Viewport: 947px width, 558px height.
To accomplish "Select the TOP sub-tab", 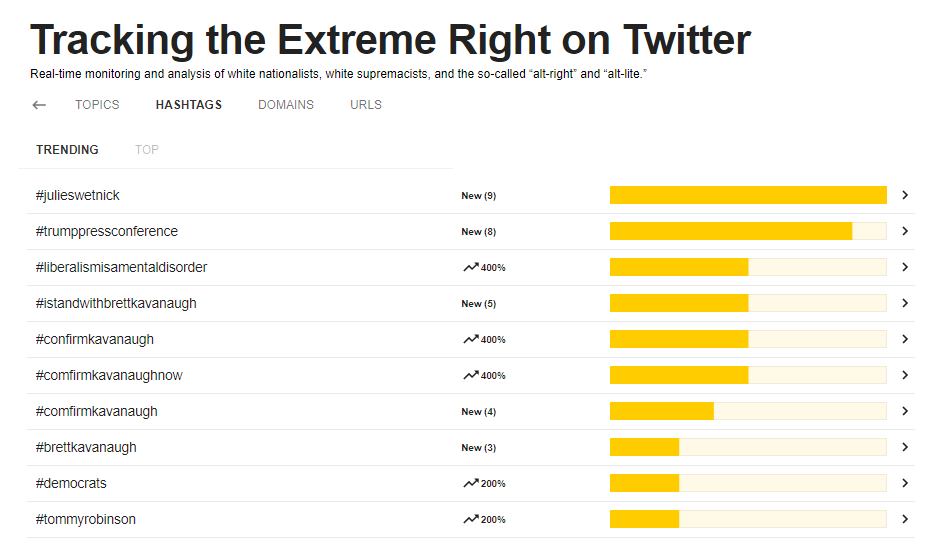I will point(147,150).
